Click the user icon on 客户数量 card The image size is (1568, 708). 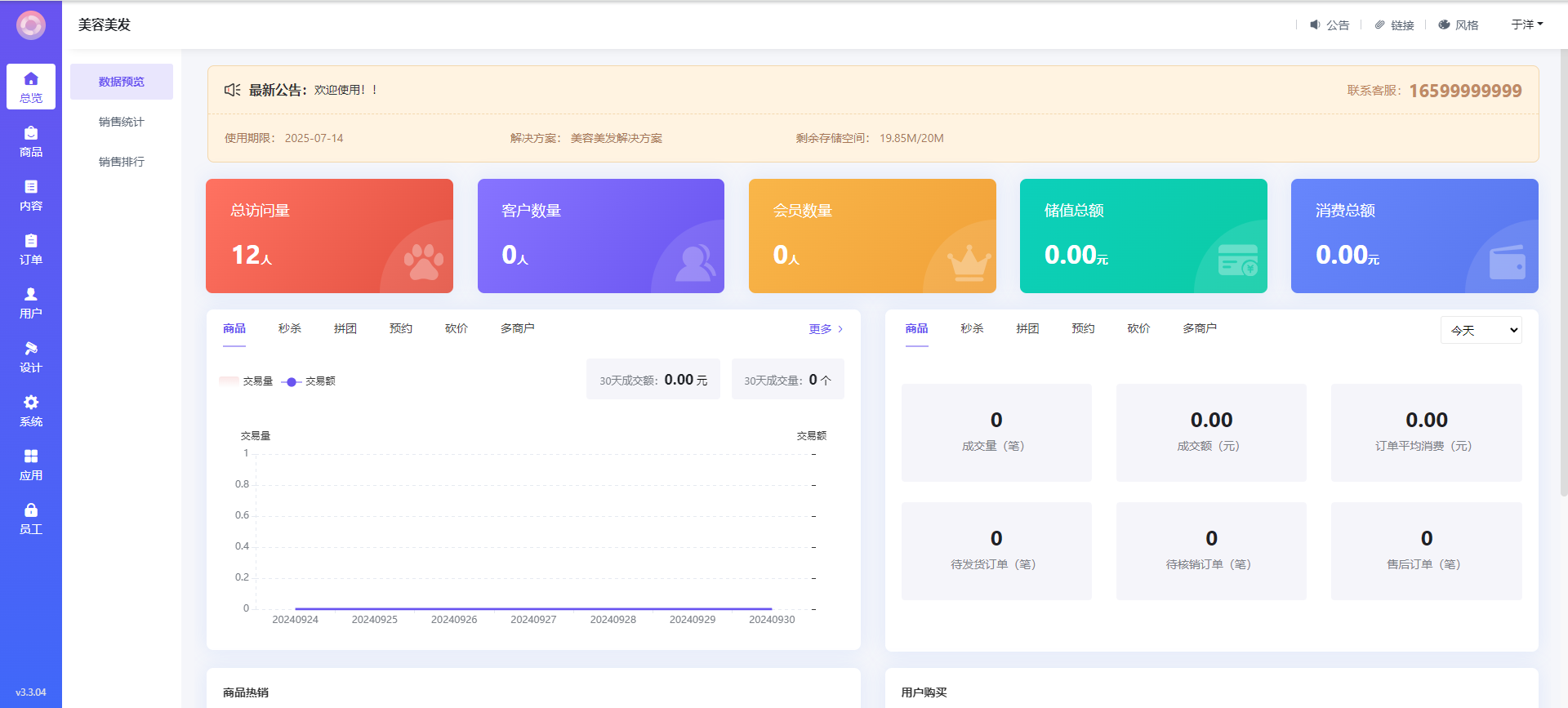pos(696,262)
